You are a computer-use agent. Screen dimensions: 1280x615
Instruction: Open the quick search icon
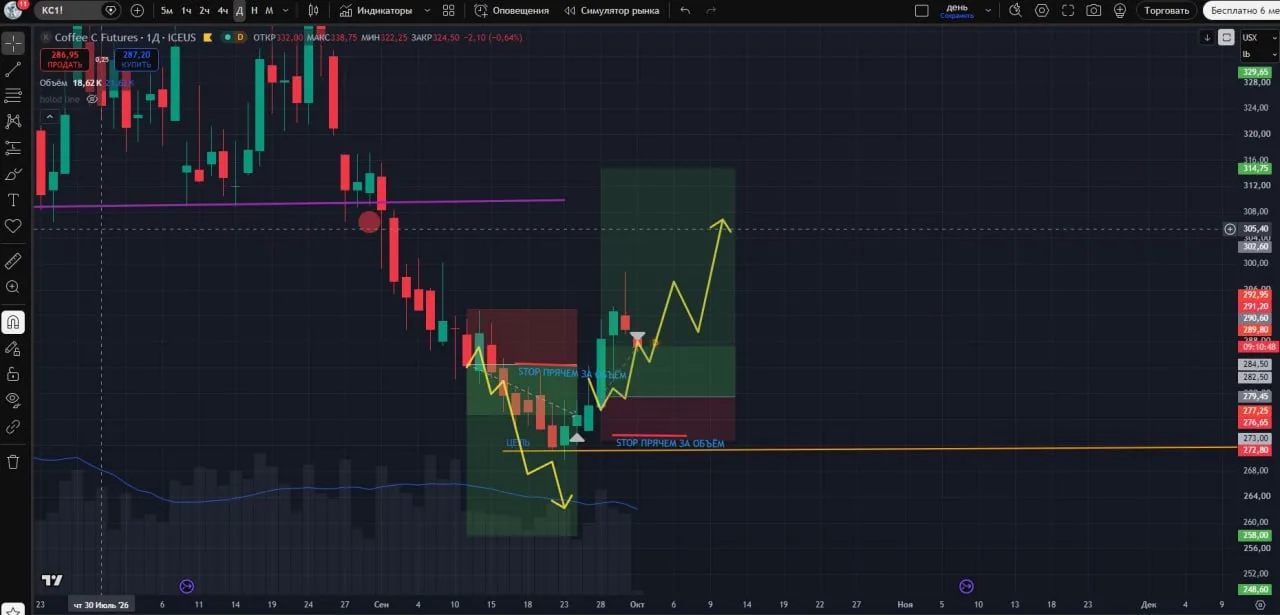(1015, 10)
